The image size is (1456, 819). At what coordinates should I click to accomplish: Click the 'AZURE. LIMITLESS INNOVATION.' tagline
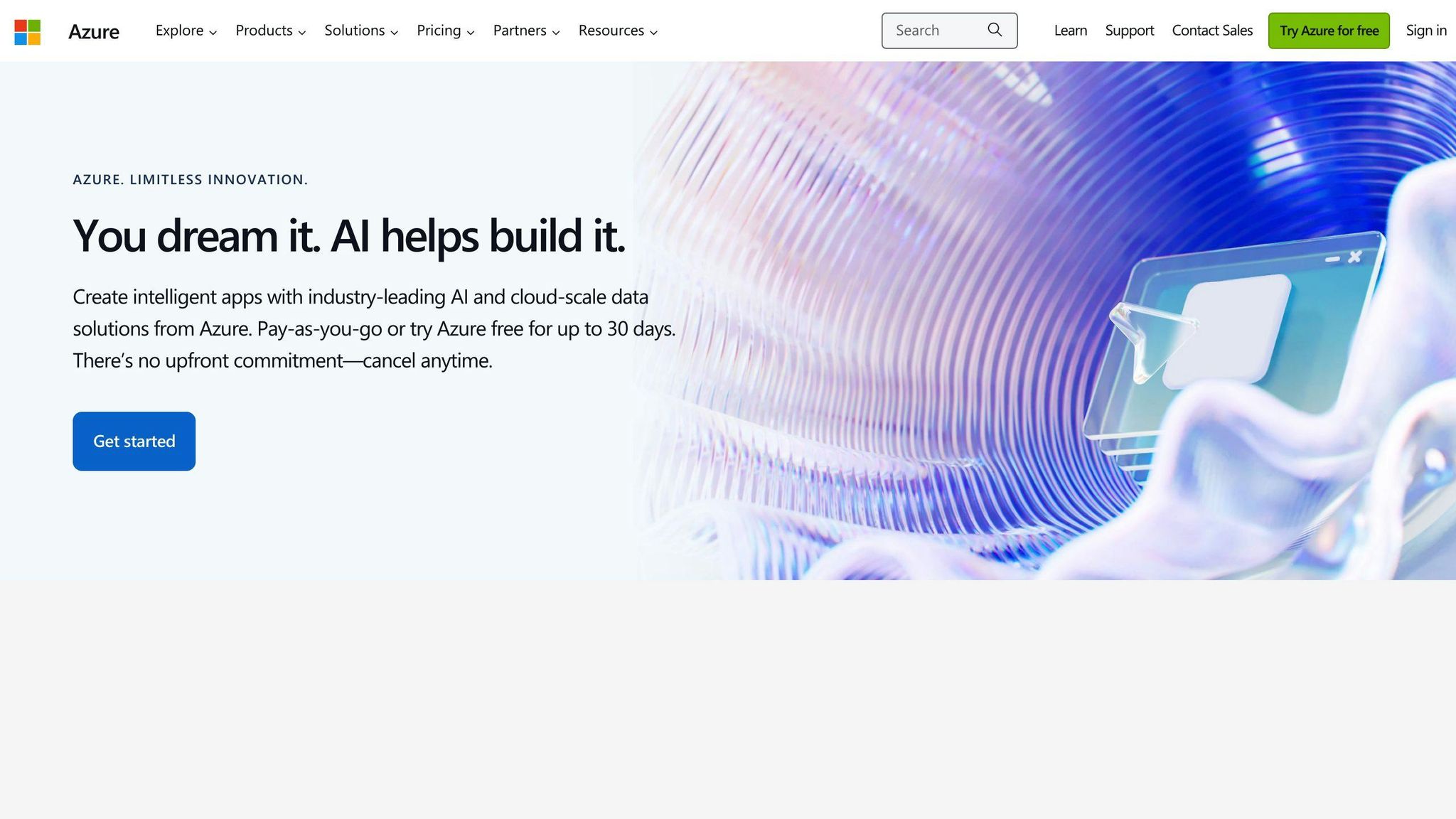191,180
